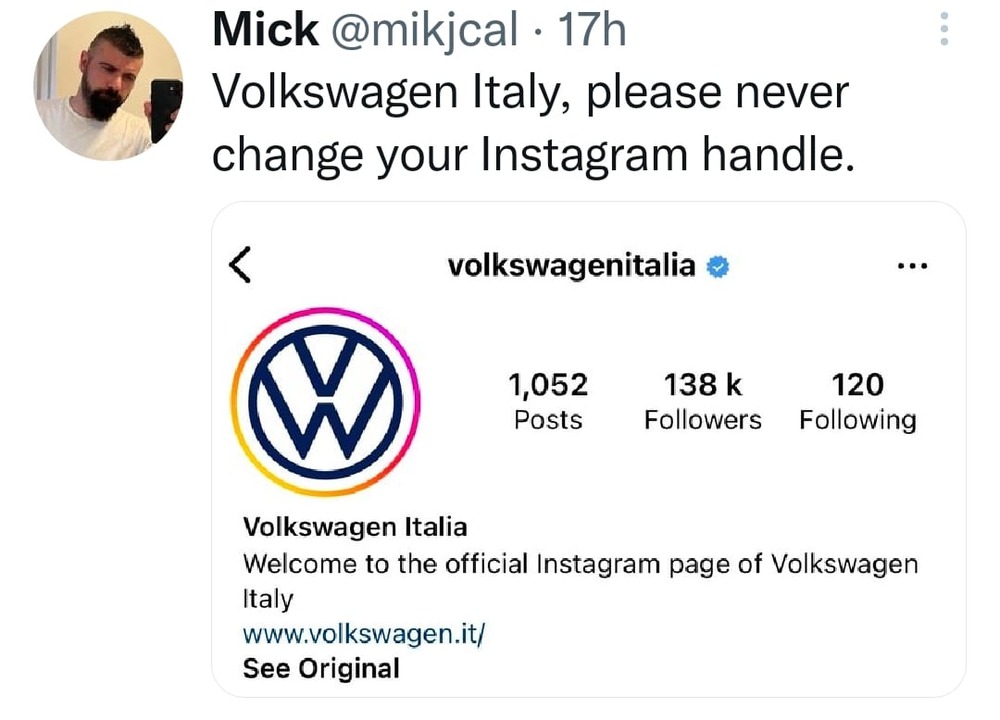Open the horizontal three-dot menu on Instagram card
The image size is (1000, 720).
913,266
